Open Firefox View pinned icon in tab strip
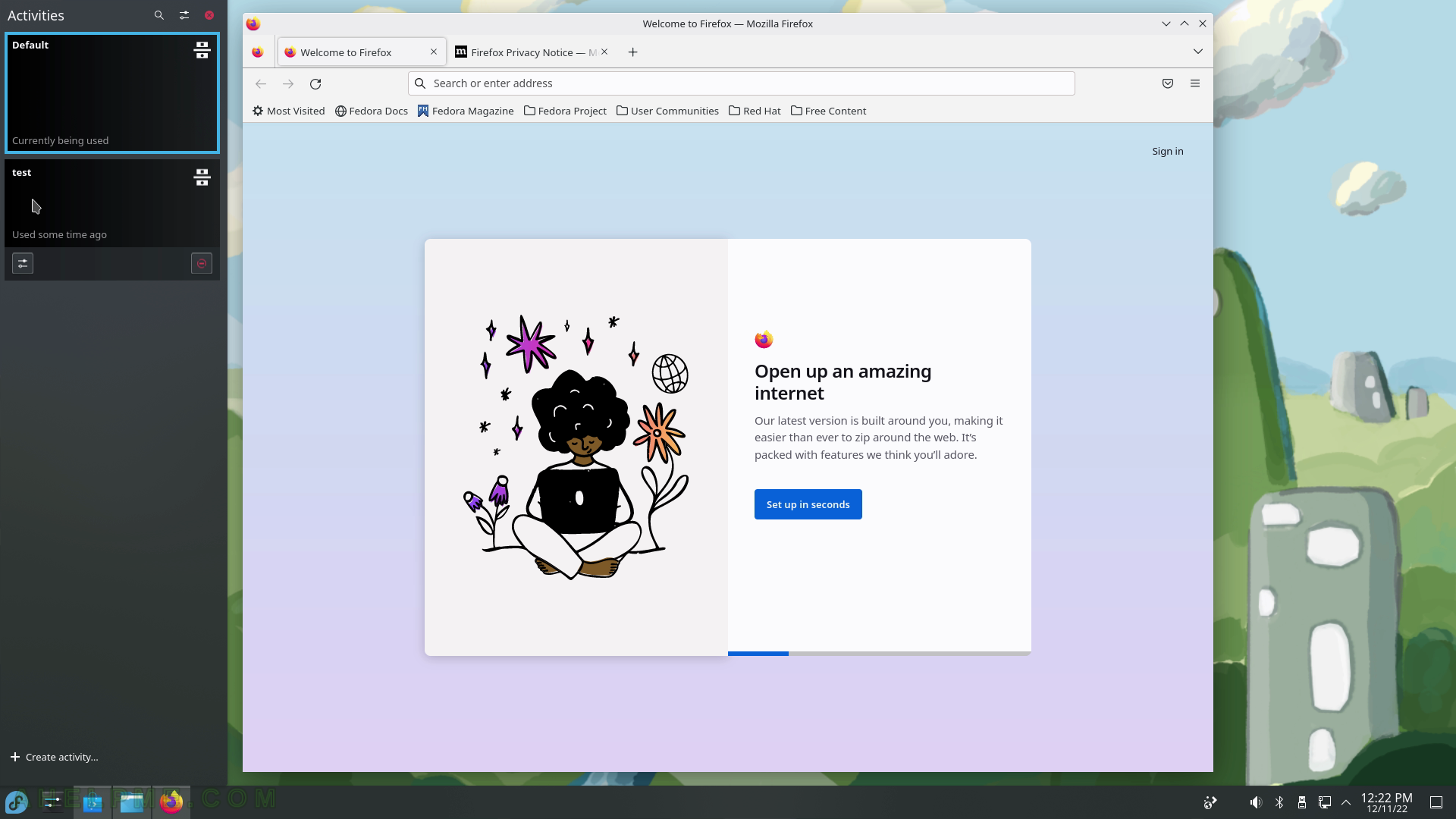The image size is (1456, 819). pos(258,52)
